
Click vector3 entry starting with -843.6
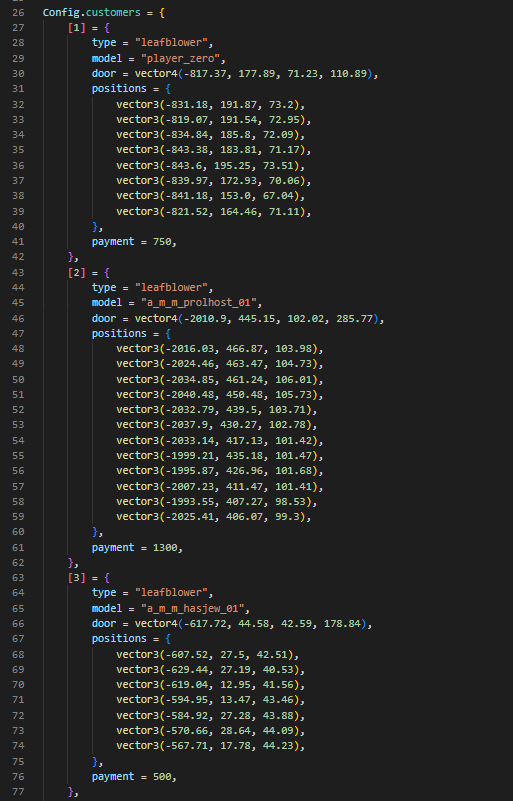coord(211,166)
